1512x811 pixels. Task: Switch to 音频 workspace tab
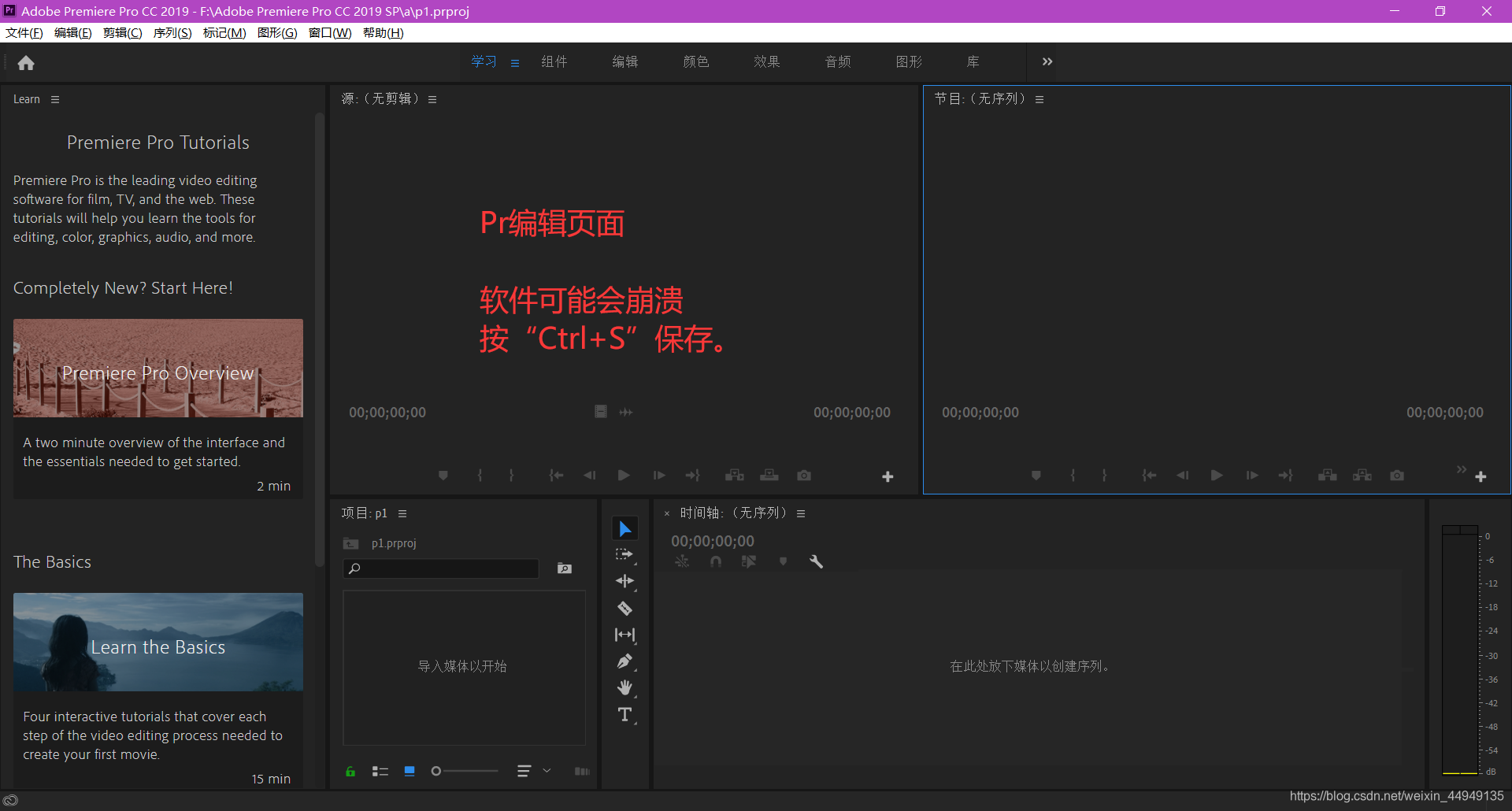(x=838, y=62)
